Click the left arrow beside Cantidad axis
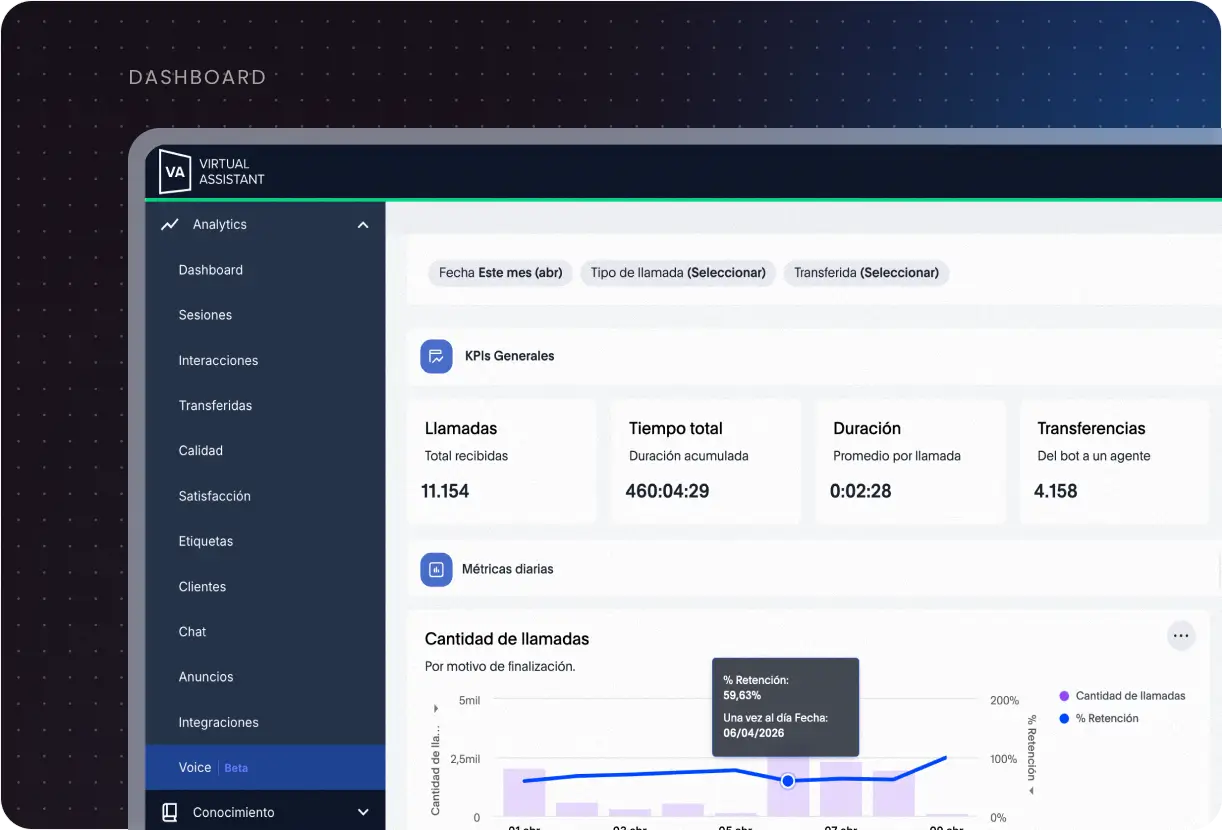The width and height of the screenshot is (1222, 830). [435, 708]
